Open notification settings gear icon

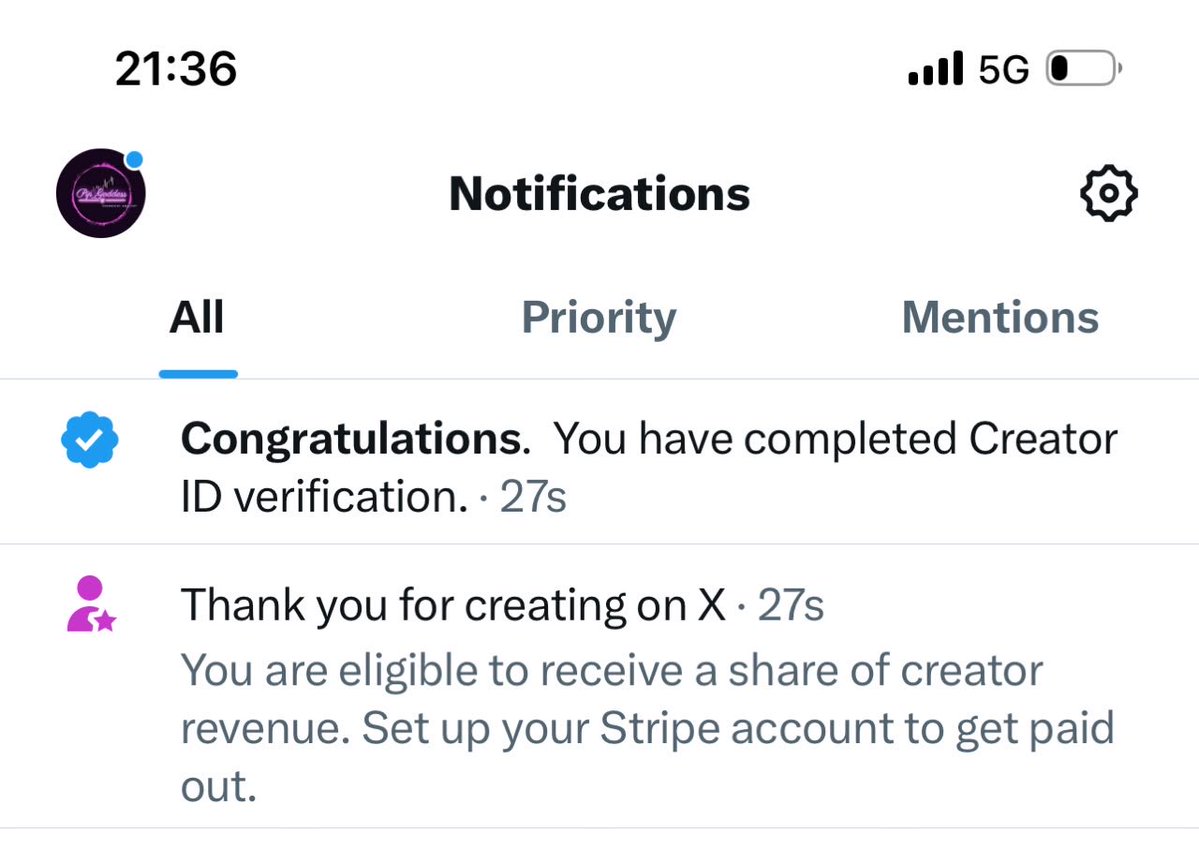[x=1109, y=194]
